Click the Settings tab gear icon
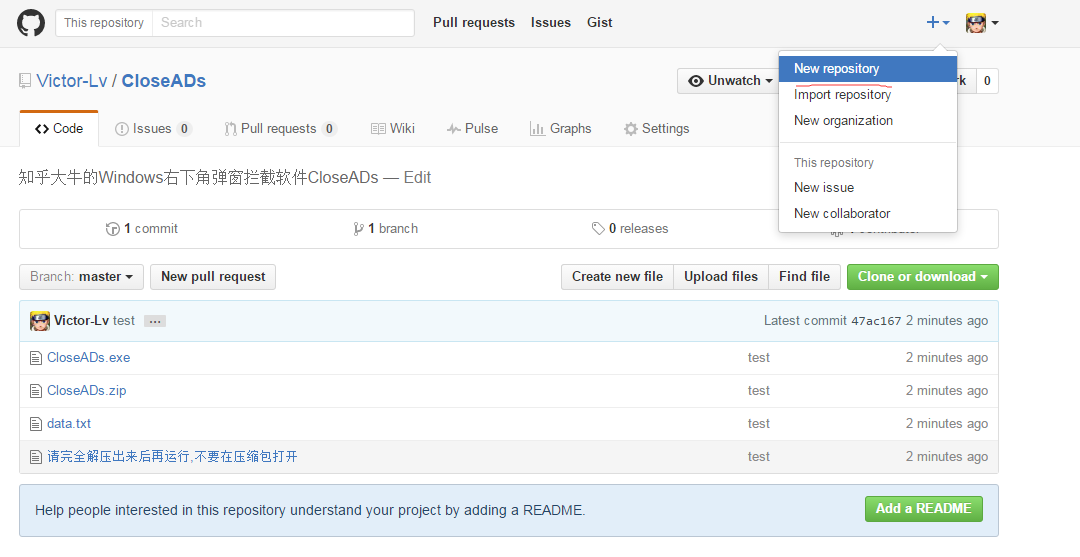 tap(630, 129)
